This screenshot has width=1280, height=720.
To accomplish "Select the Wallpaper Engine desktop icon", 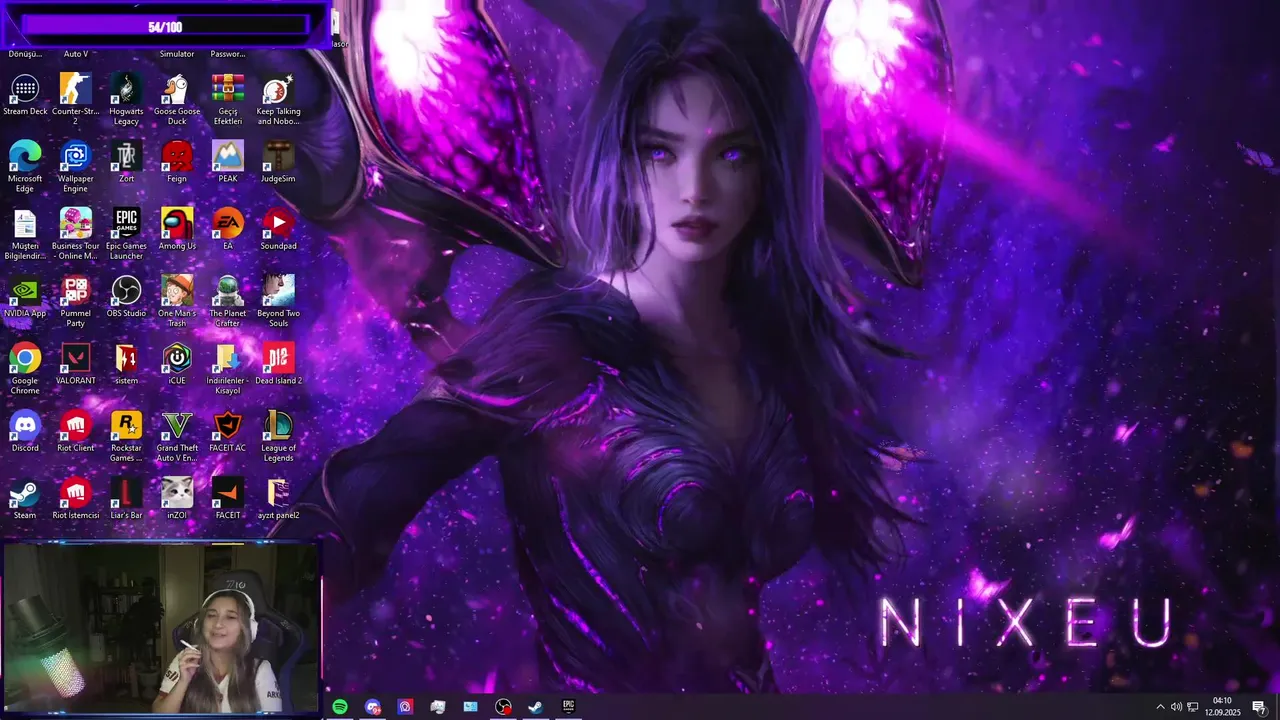I will click(75, 166).
